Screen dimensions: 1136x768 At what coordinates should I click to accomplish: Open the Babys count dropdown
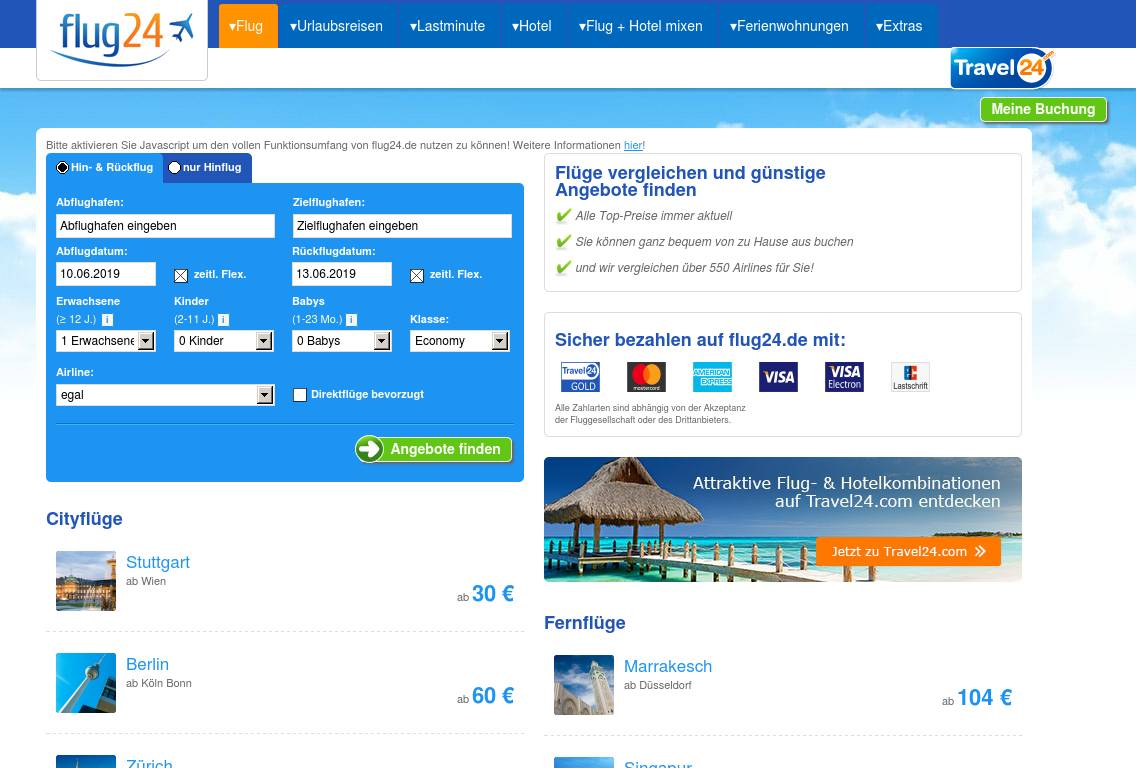click(x=342, y=341)
